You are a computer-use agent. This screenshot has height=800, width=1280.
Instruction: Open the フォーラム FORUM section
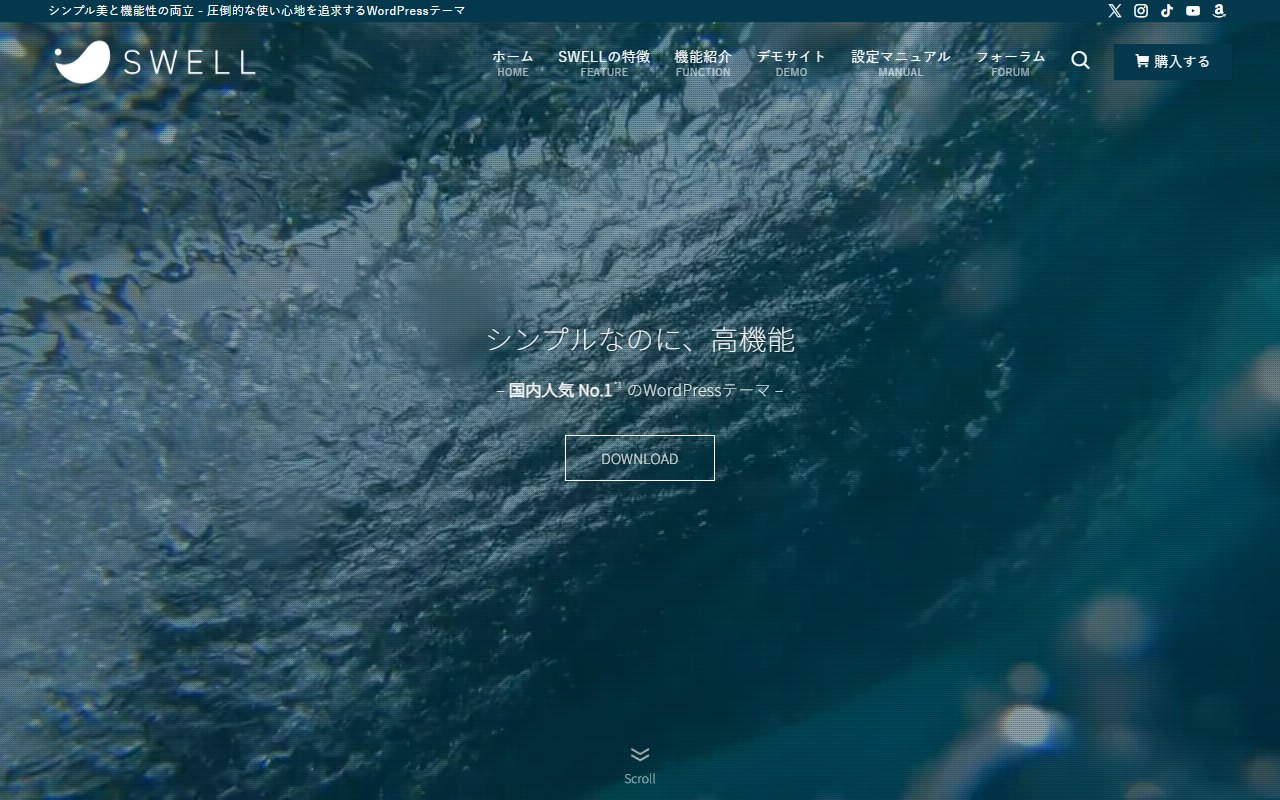1010,62
